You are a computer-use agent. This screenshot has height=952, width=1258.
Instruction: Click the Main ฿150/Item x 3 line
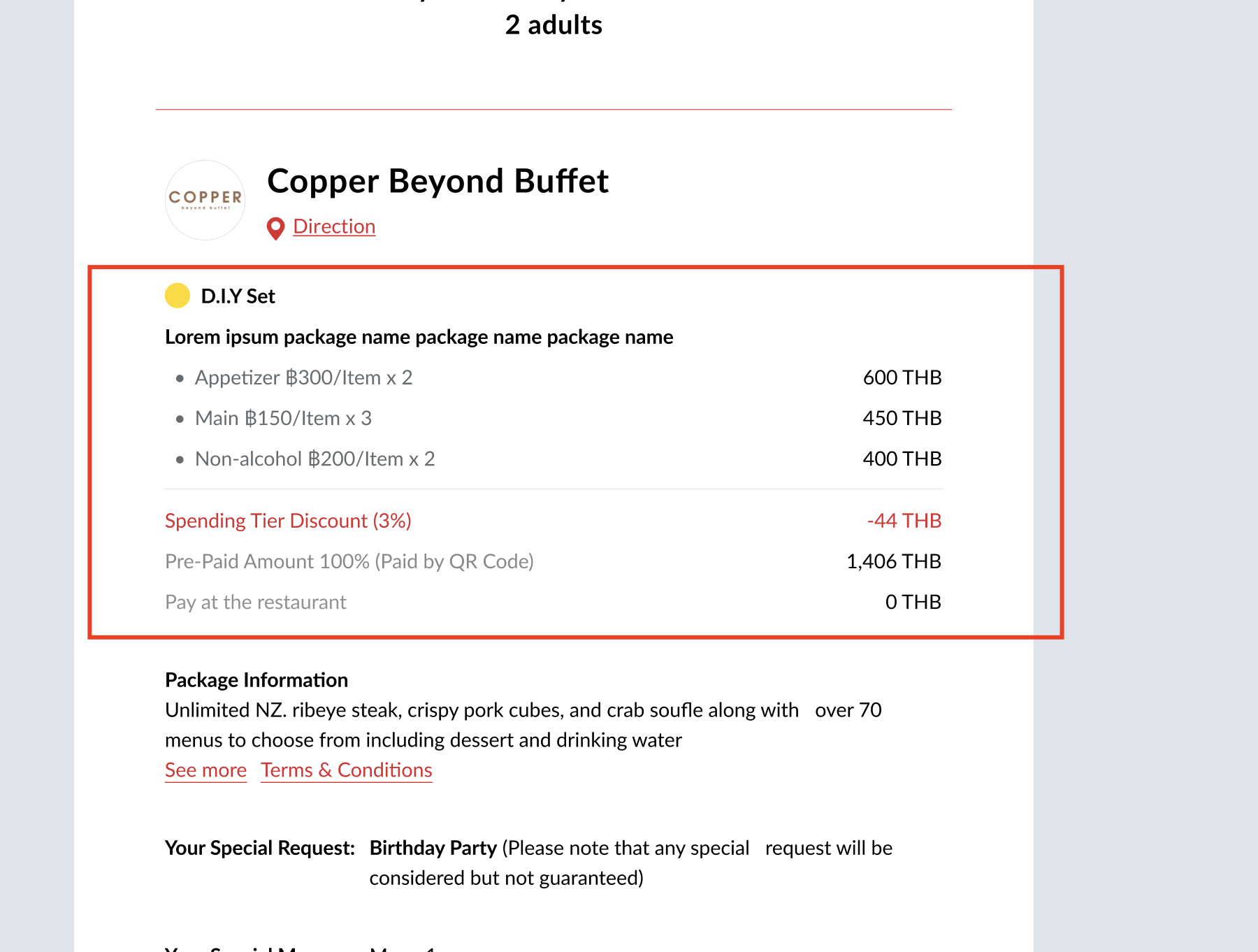point(283,418)
